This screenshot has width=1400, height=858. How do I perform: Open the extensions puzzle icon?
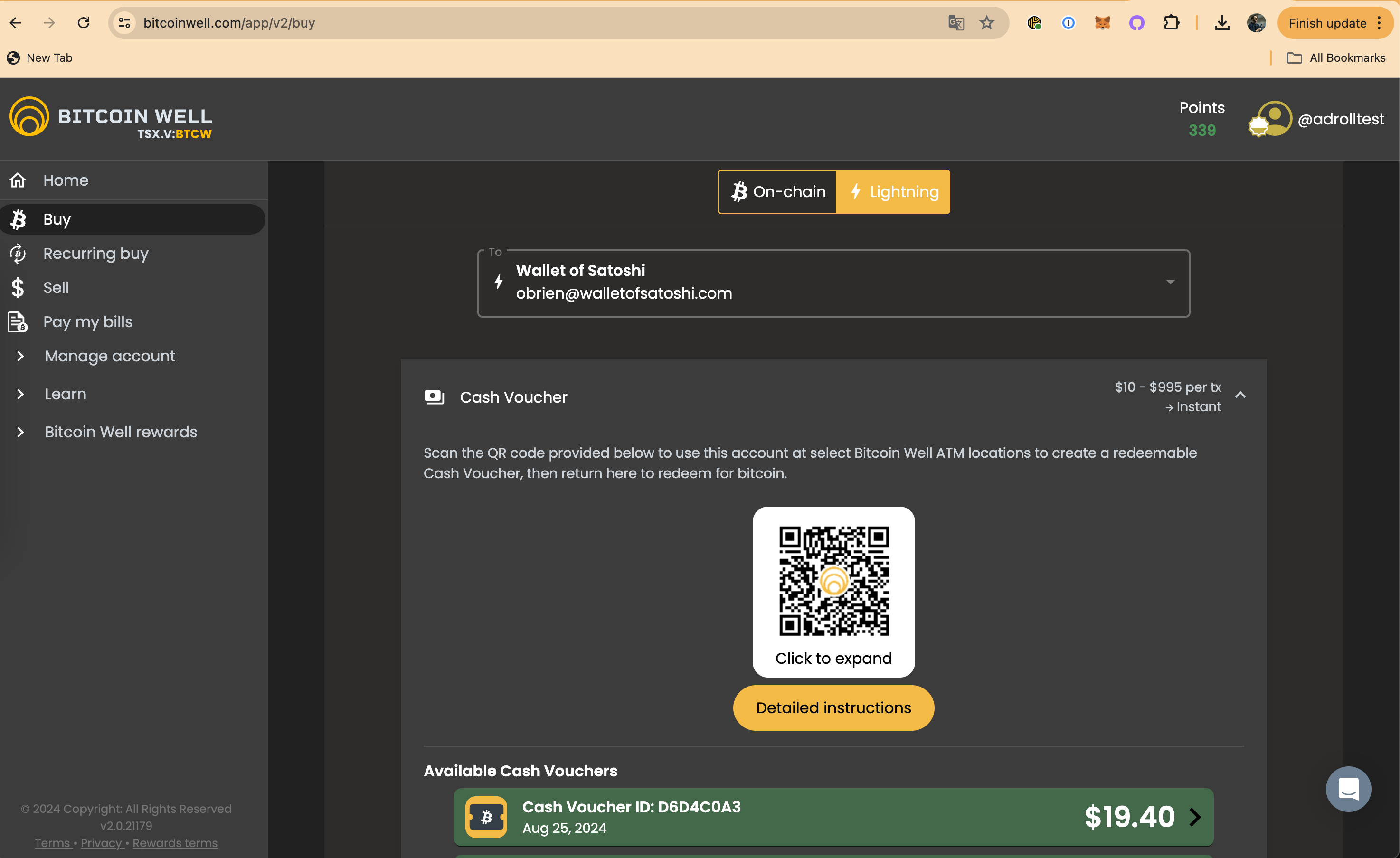1172,23
